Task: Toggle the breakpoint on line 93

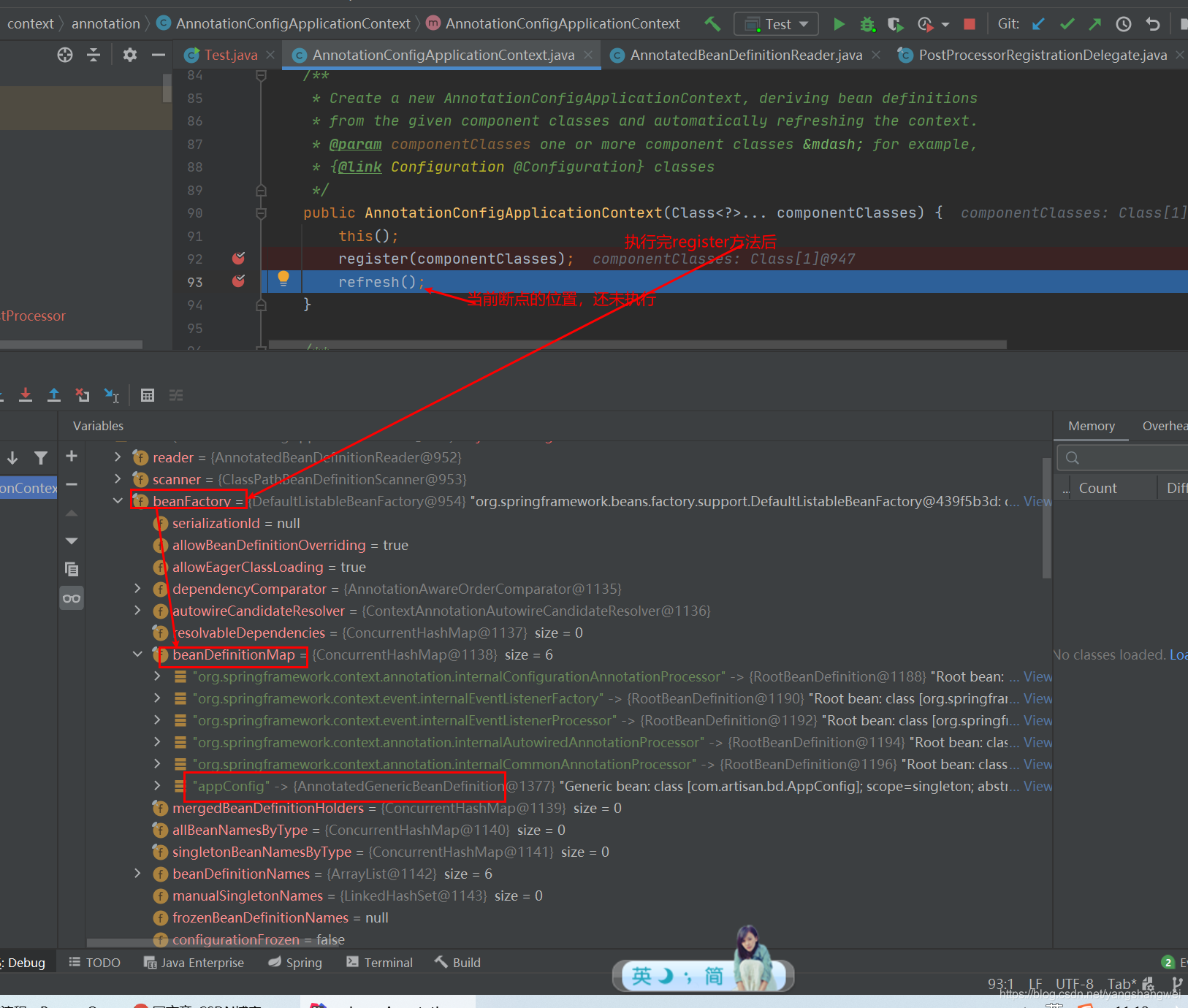Action: (238, 281)
